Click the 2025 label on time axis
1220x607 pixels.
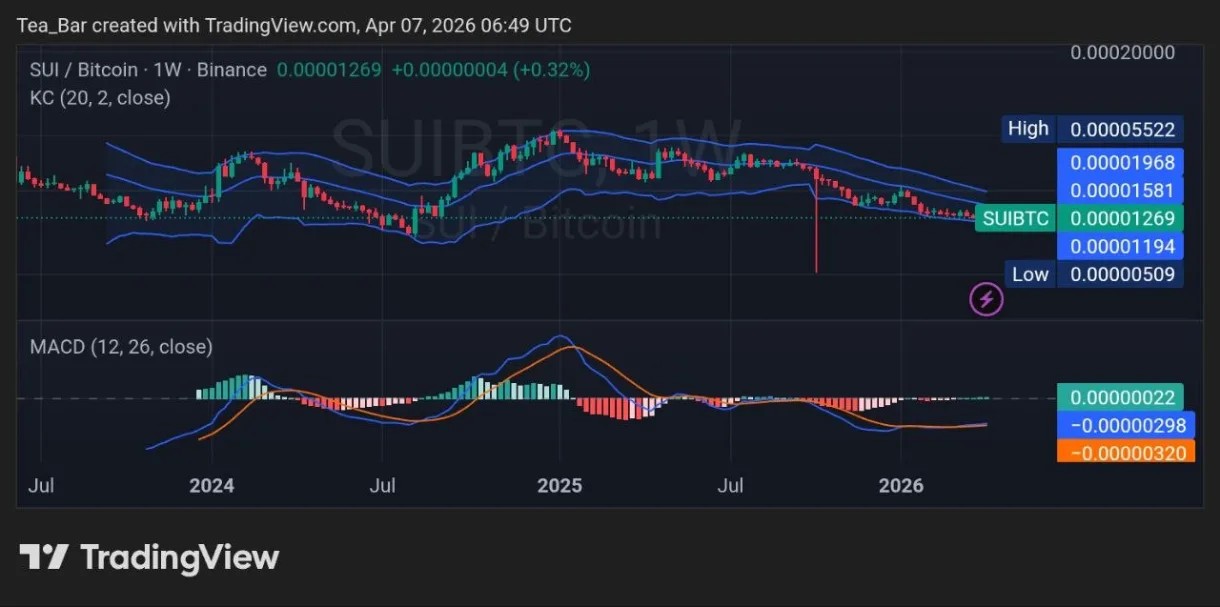coord(559,486)
